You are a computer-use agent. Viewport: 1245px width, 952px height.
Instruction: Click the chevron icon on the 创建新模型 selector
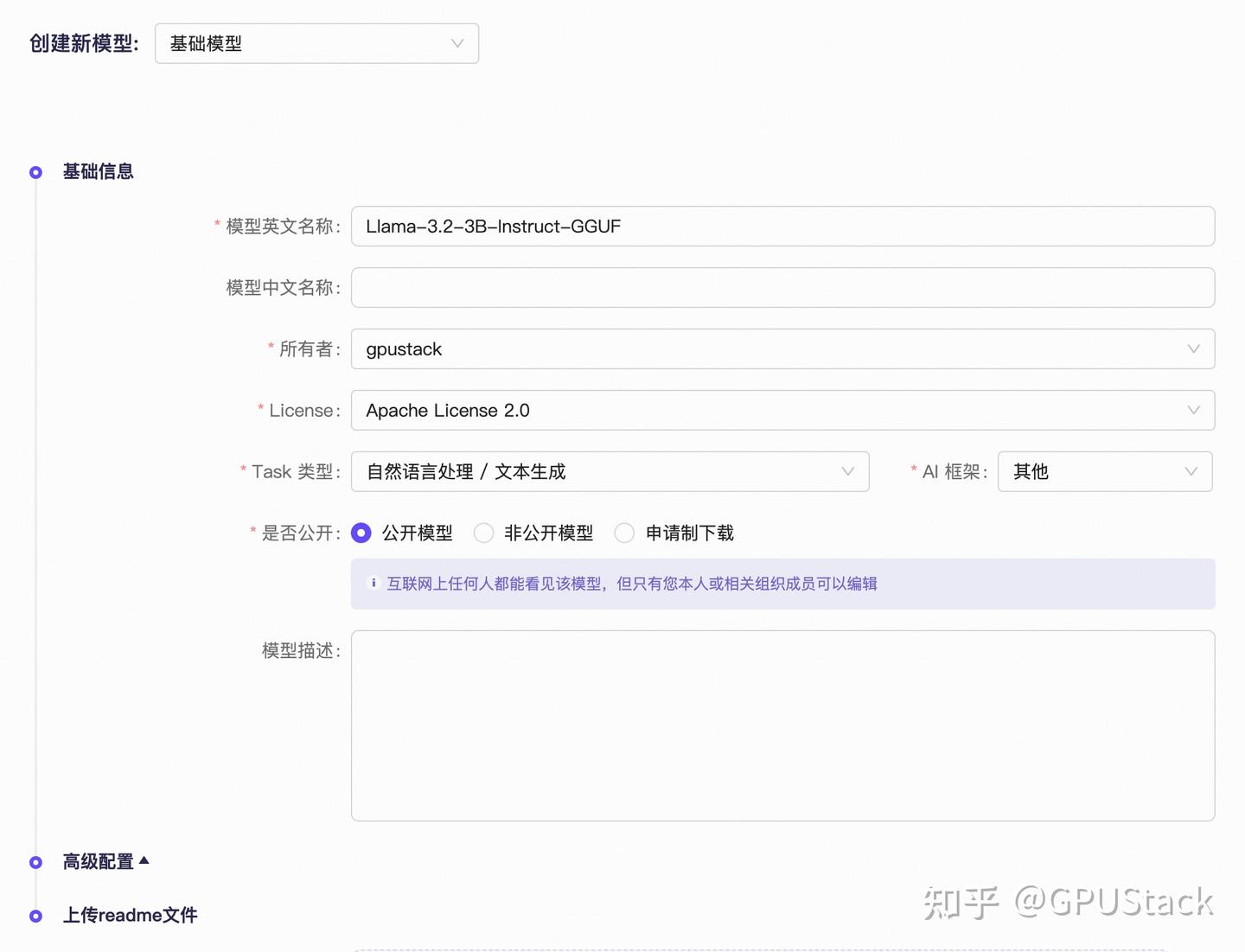point(456,43)
